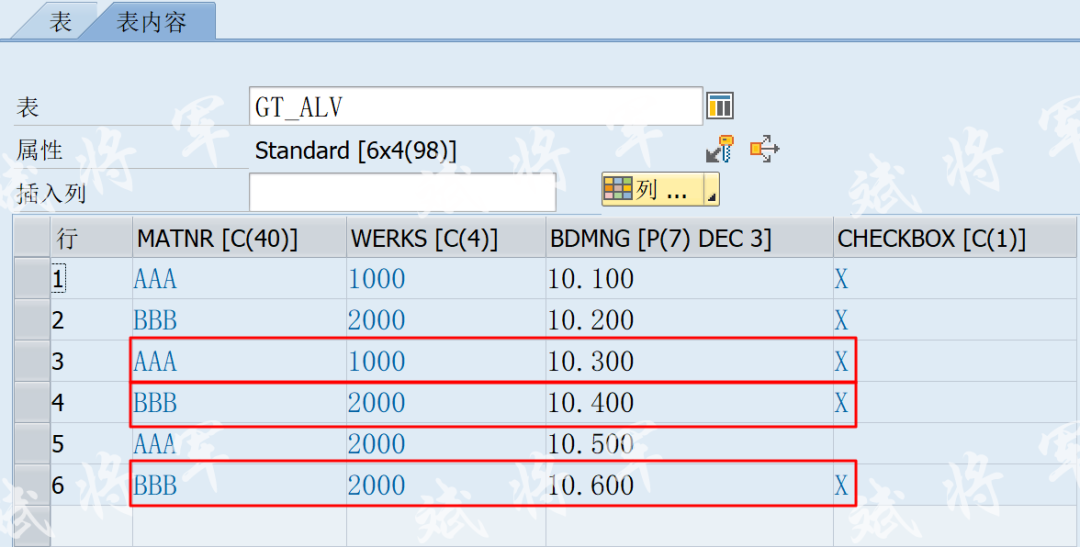Click BDMNG value 10.100

point(591,279)
